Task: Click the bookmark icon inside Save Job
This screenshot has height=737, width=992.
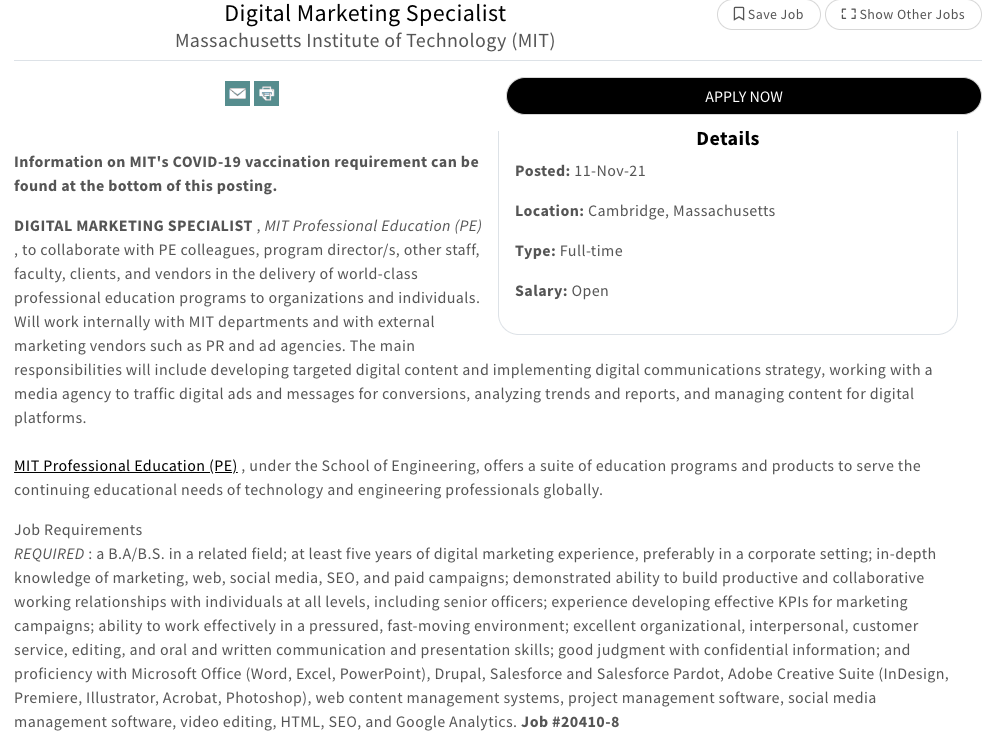Action: (x=739, y=14)
